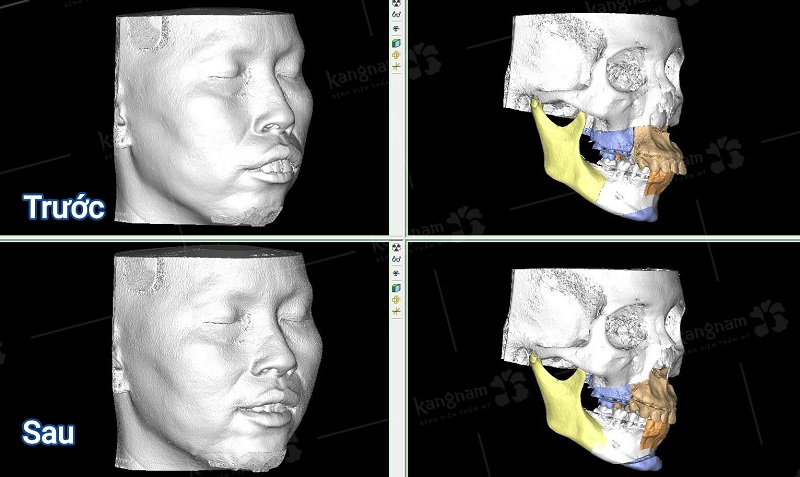Select the yellow wireframe icon in the Sau toolbar
The image size is (800, 477).
tap(396, 299)
